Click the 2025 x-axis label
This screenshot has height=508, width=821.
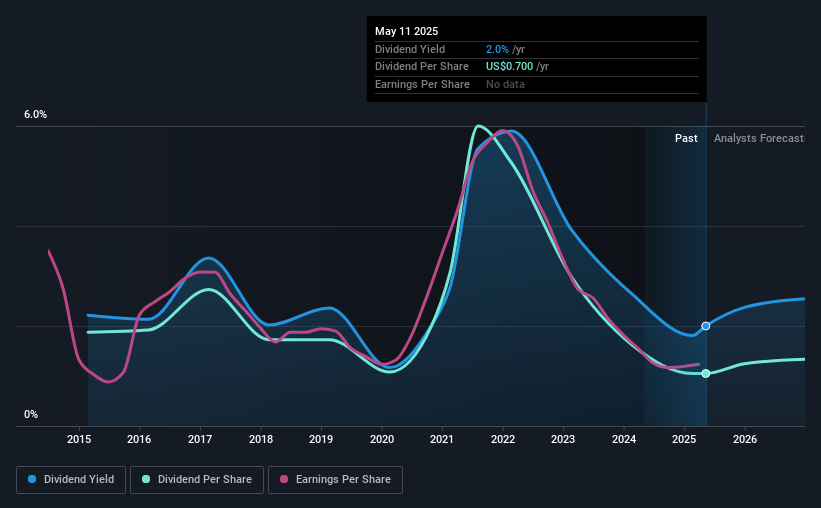(684, 439)
